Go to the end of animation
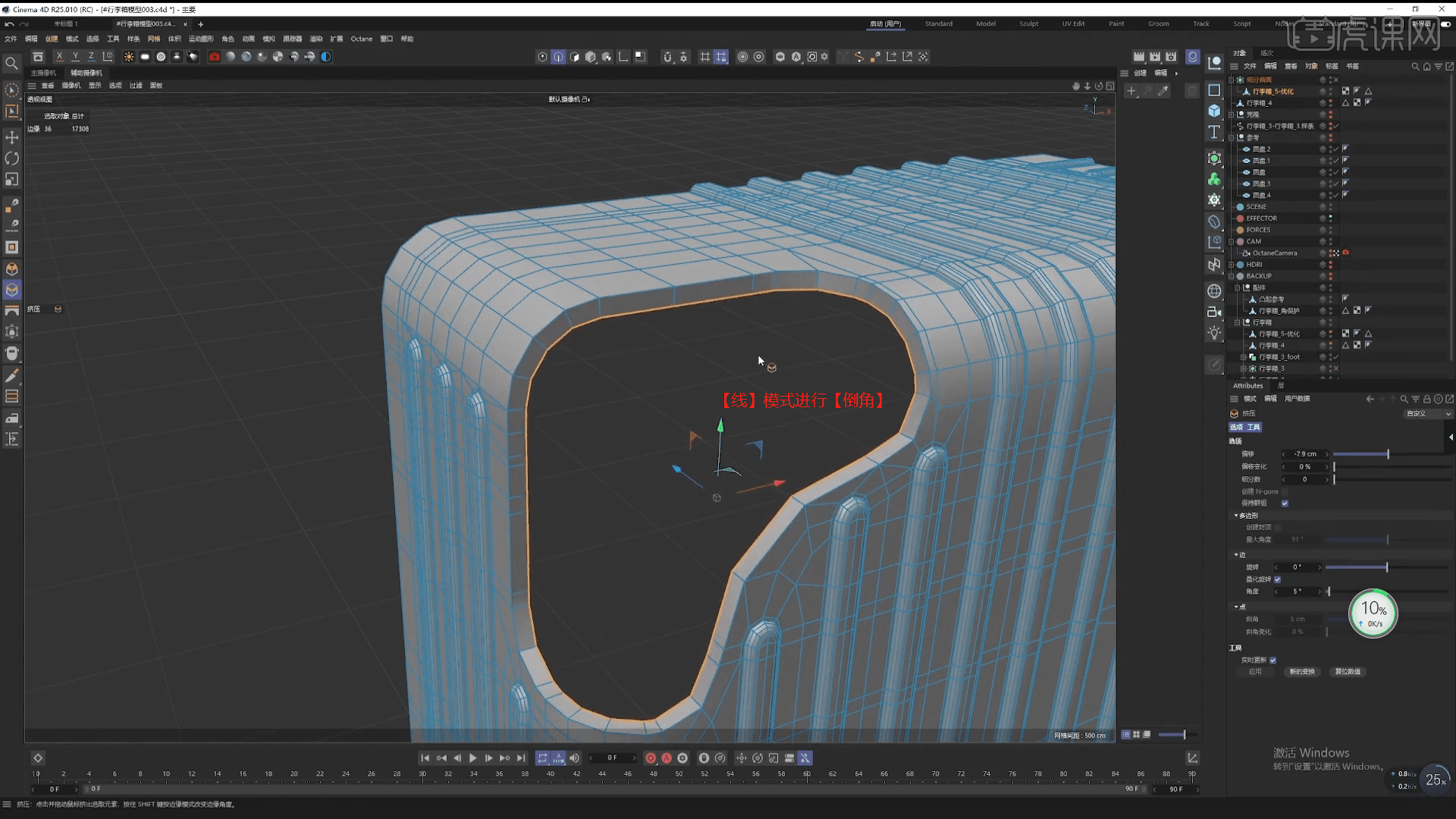Viewport: 1456px width, 819px height. [x=521, y=758]
